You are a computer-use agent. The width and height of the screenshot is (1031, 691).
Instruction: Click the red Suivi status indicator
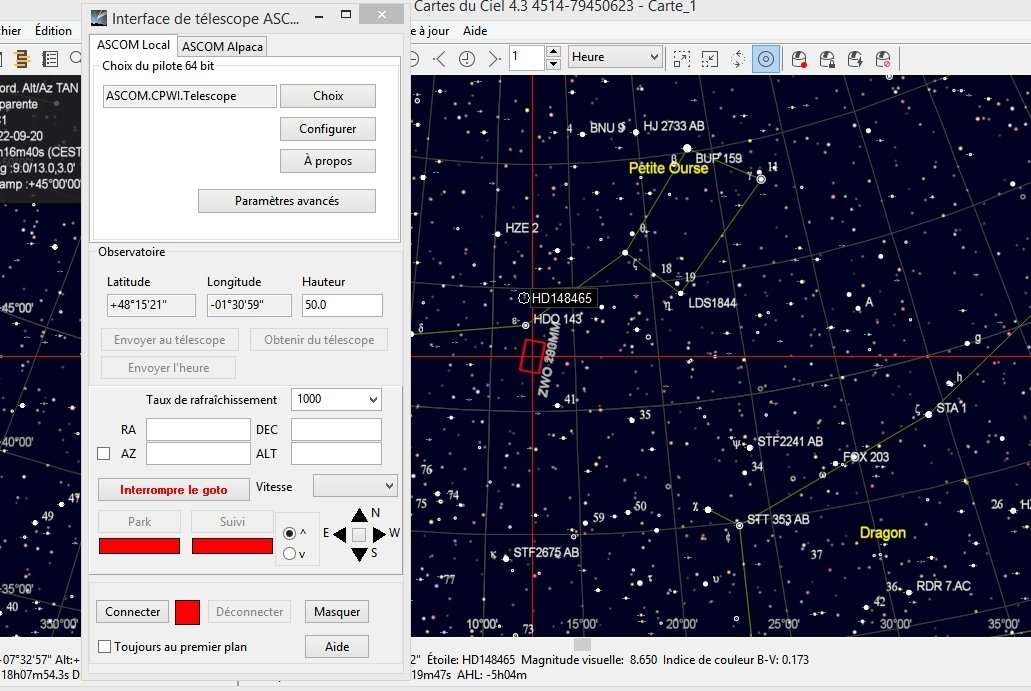click(x=232, y=546)
